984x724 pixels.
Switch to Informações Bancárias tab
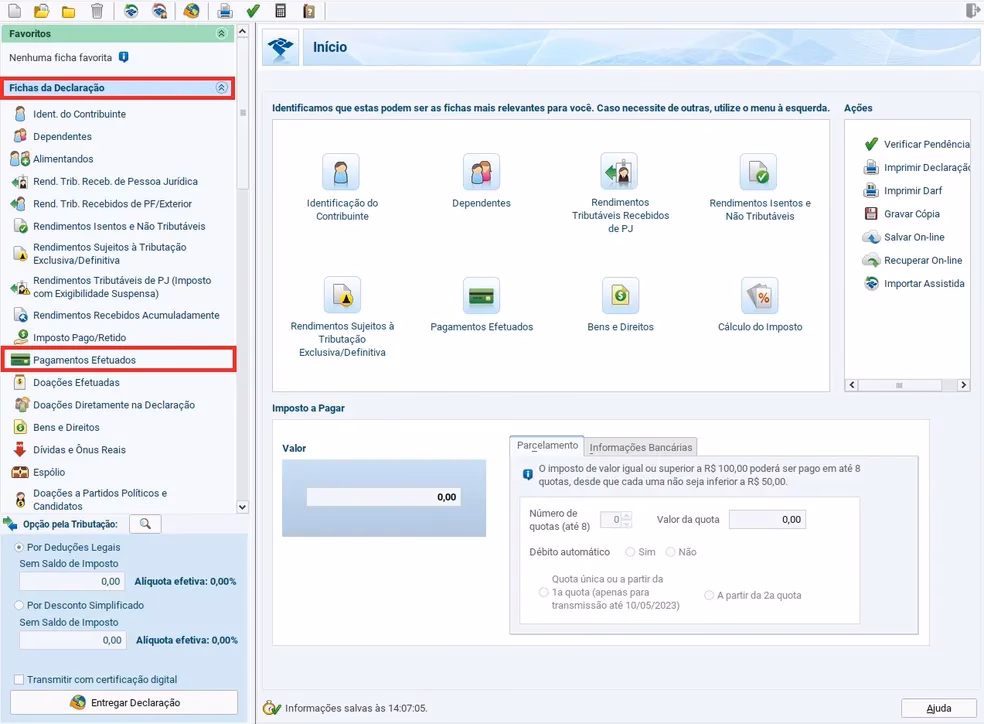640,447
